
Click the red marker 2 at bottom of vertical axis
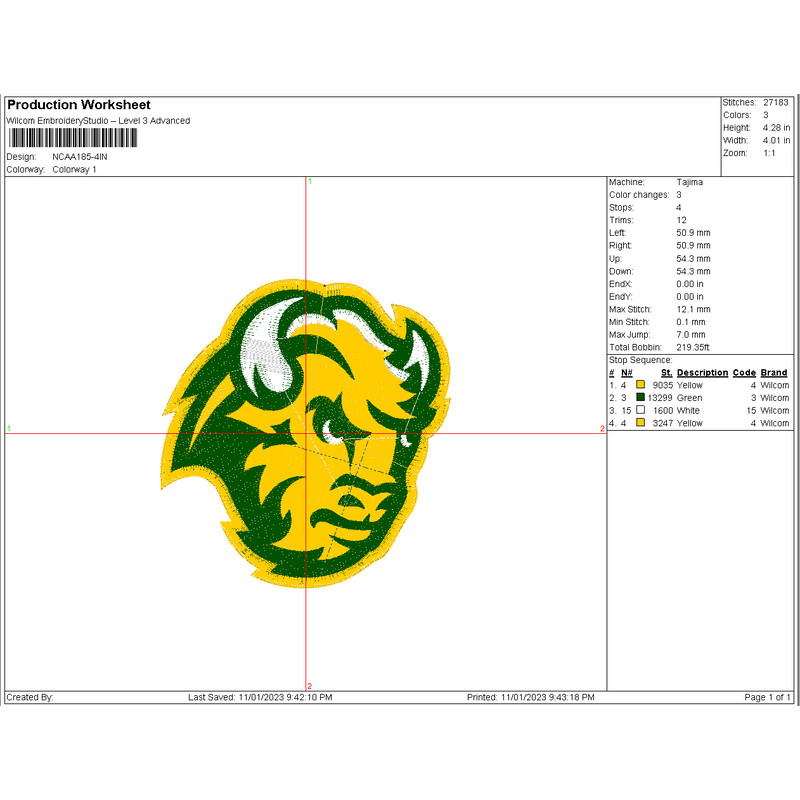click(x=309, y=686)
